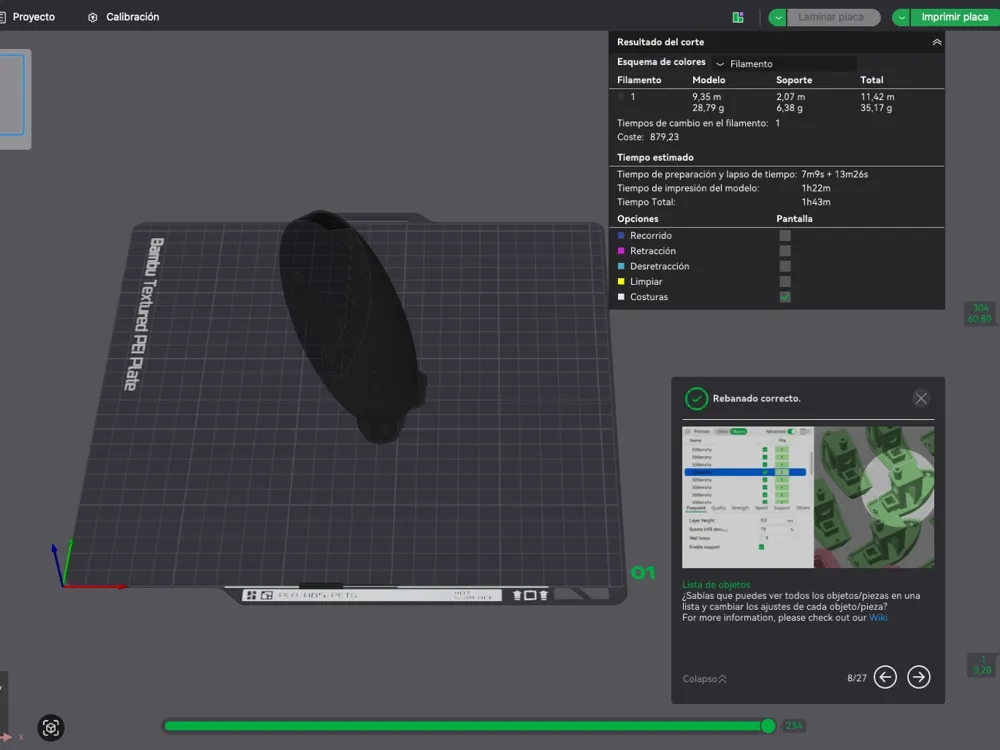Open the Laminar placa dropdown arrow
1000x750 pixels.
(777, 17)
